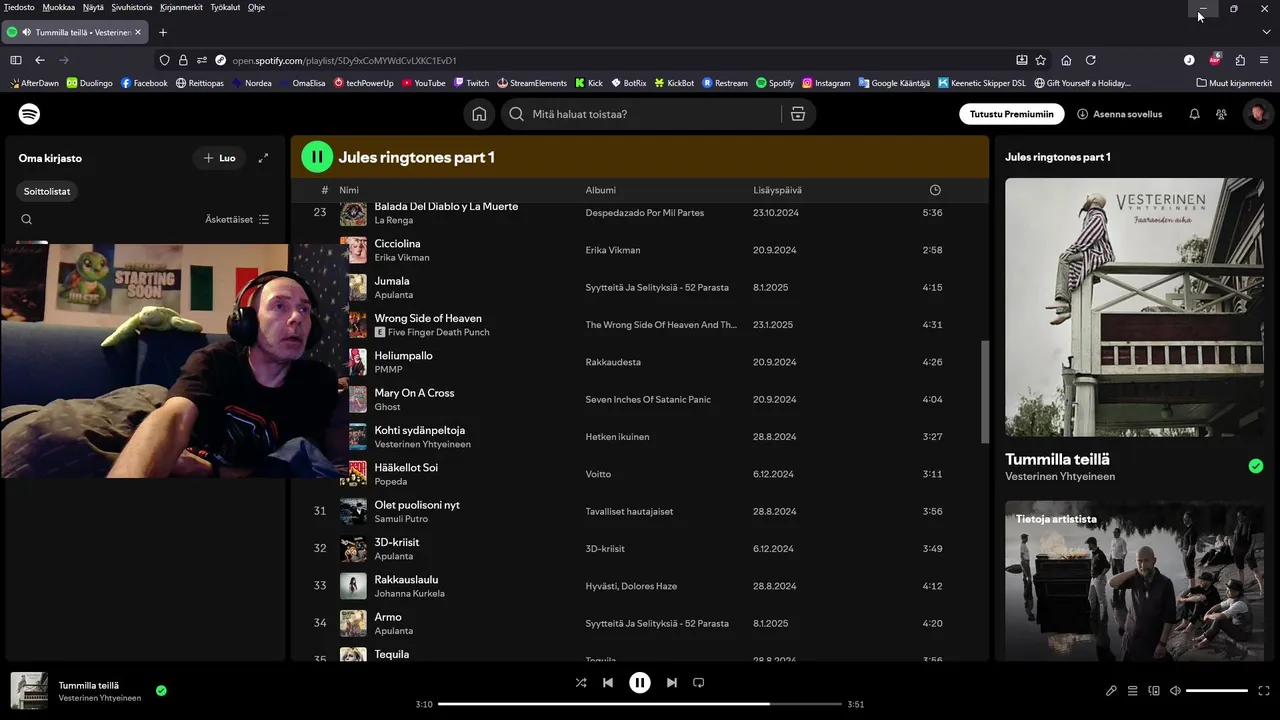Open Näytä menu
The width and height of the screenshot is (1280, 720).
(93, 7)
